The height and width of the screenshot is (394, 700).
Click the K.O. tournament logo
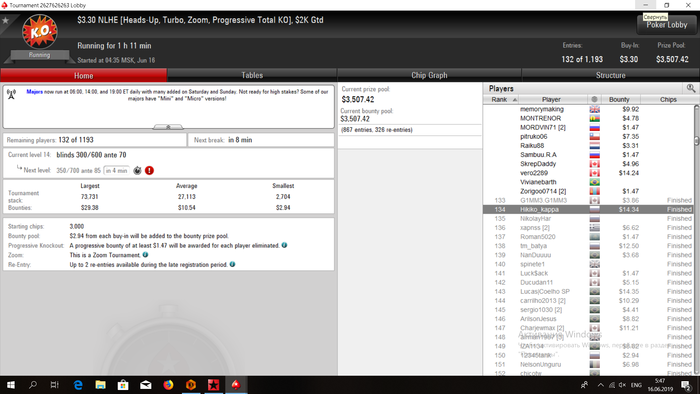click(40, 31)
